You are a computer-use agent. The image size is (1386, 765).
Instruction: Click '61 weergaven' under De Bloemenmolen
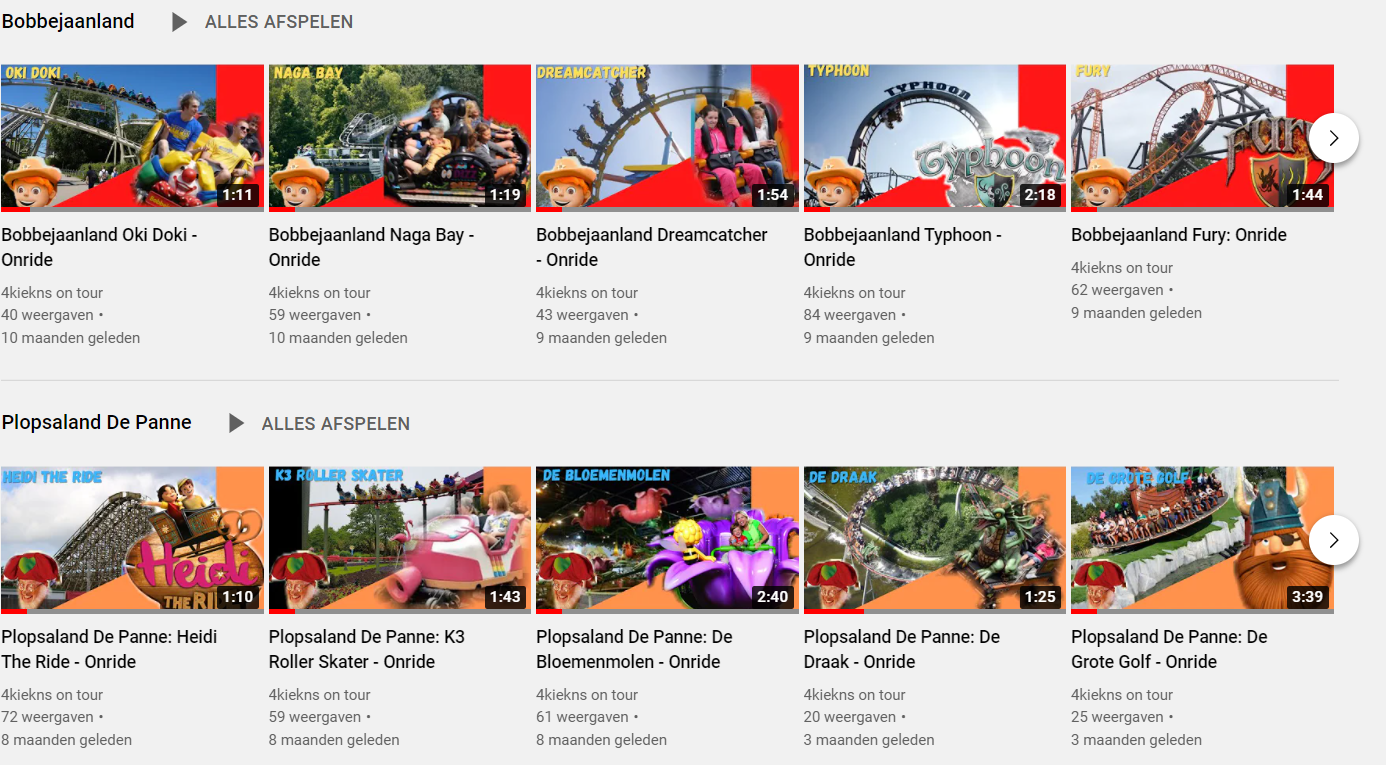pos(582,717)
